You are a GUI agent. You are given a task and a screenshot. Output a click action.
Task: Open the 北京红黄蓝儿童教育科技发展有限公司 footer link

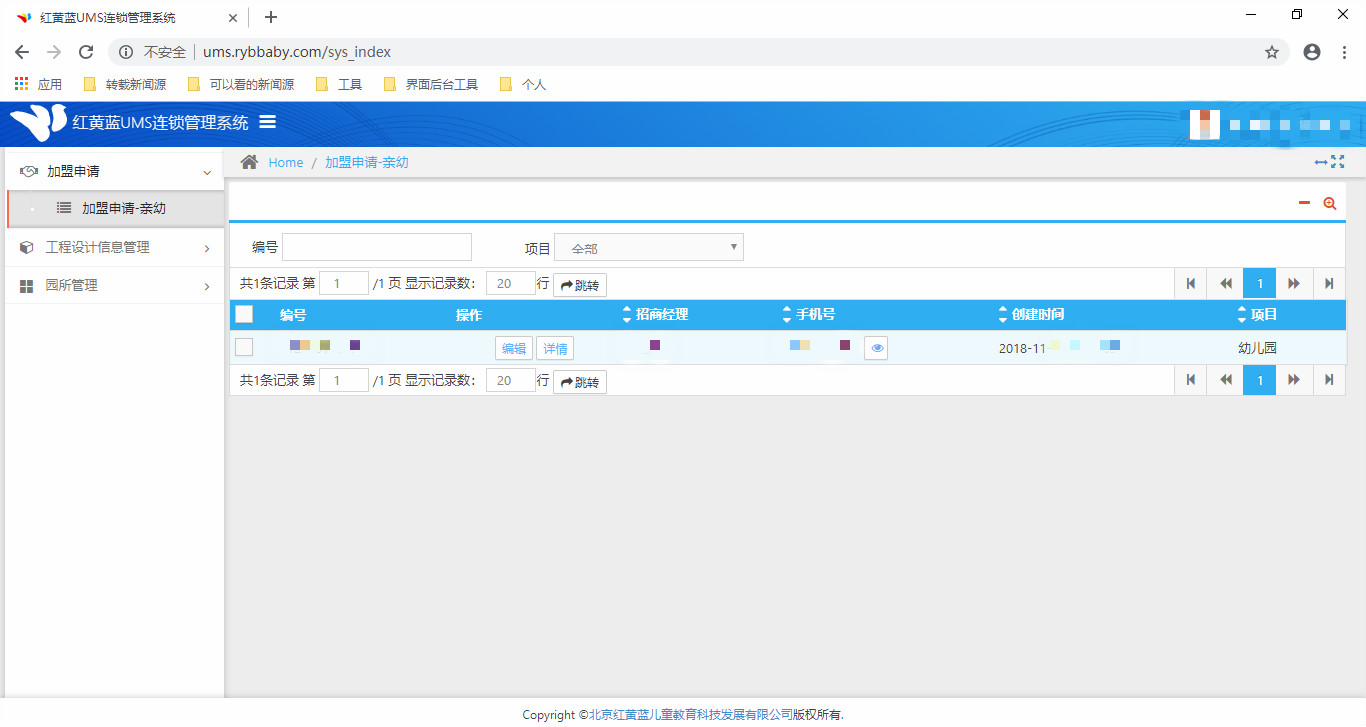pos(690,715)
